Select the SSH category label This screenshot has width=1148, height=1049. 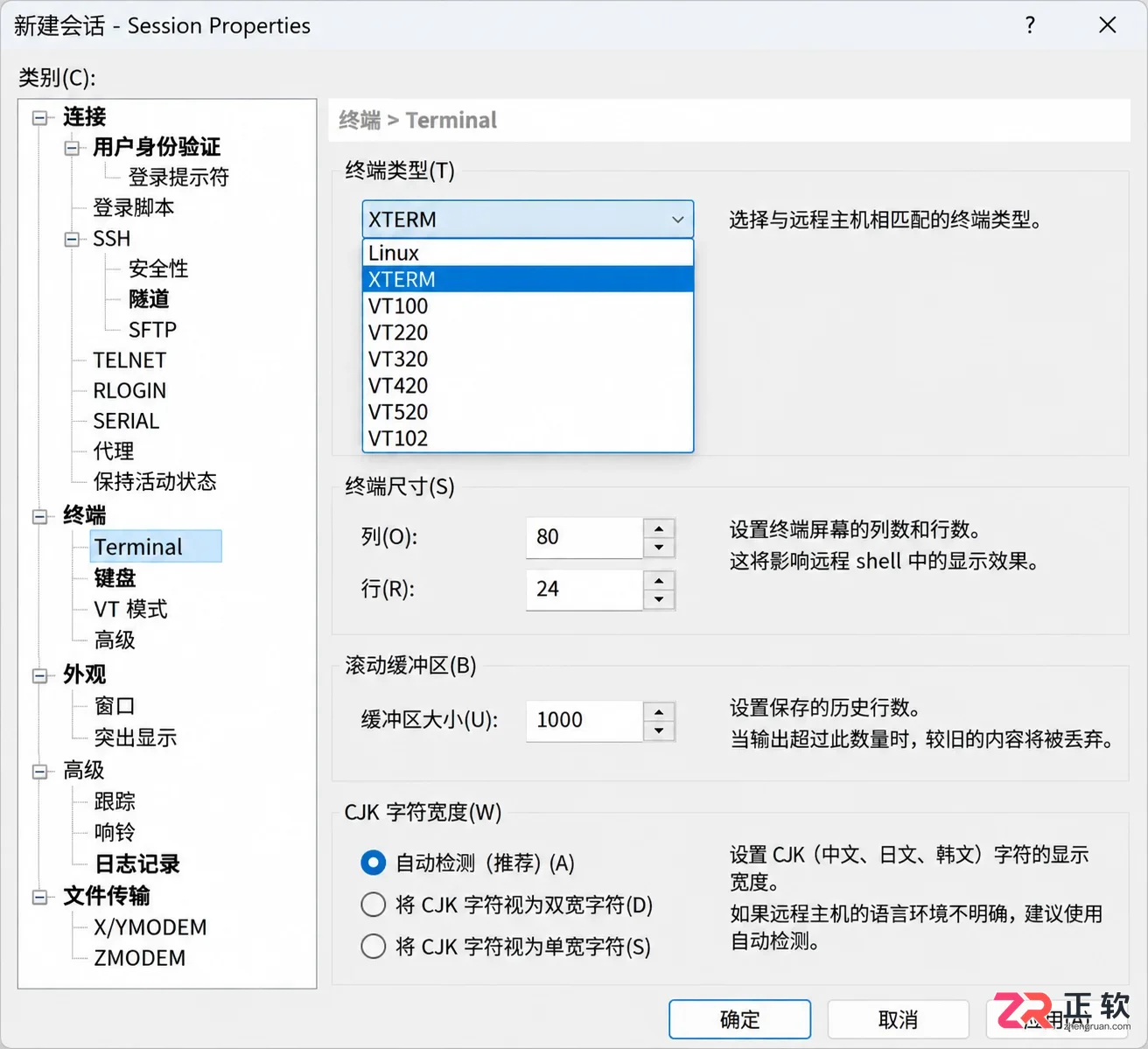pos(111,239)
